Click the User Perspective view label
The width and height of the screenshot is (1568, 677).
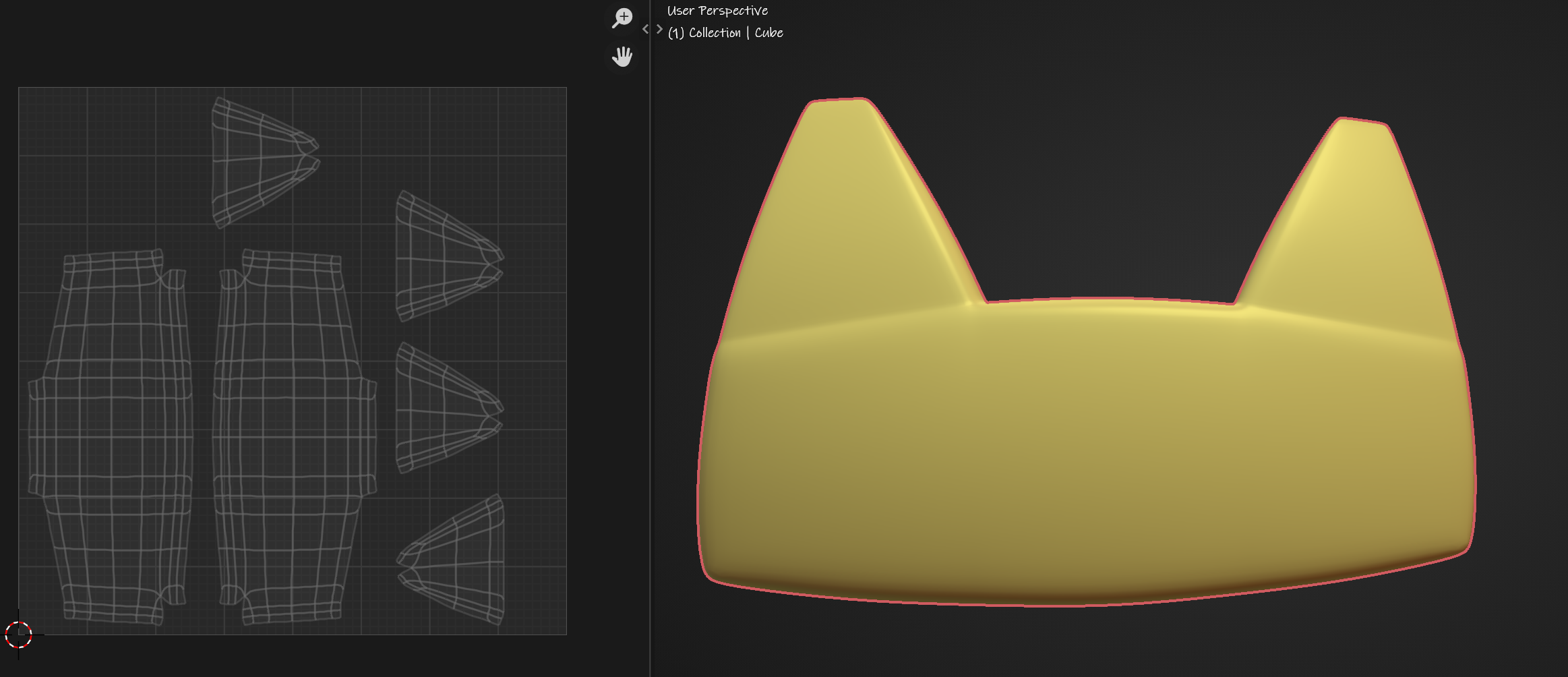[x=717, y=11]
